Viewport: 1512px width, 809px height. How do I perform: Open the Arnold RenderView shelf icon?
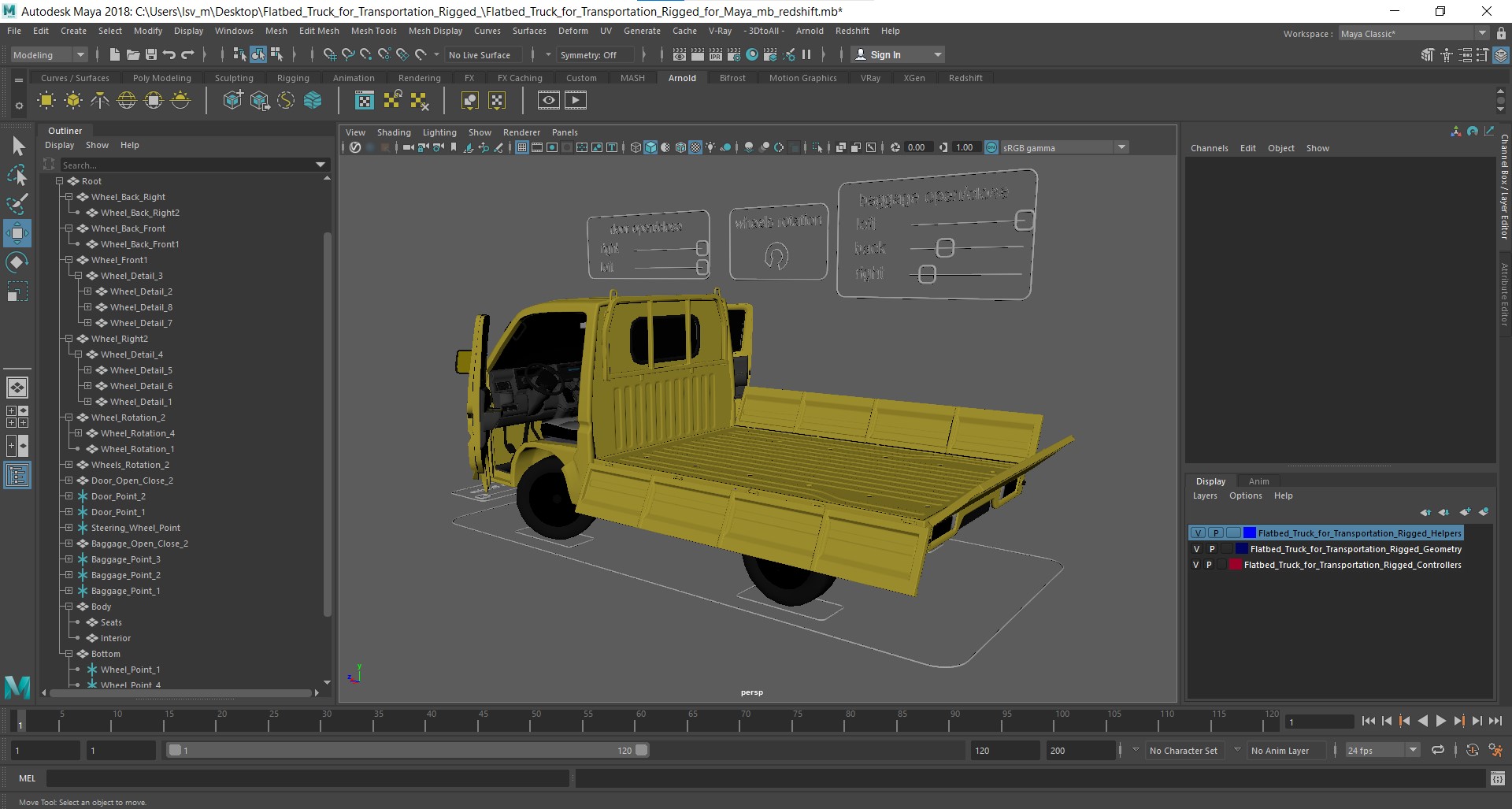[549, 100]
